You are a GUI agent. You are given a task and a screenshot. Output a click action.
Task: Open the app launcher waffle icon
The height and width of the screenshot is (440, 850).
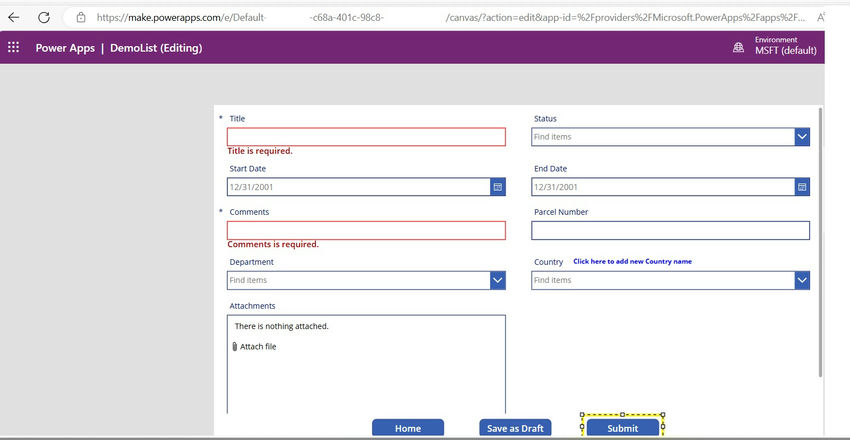point(14,48)
